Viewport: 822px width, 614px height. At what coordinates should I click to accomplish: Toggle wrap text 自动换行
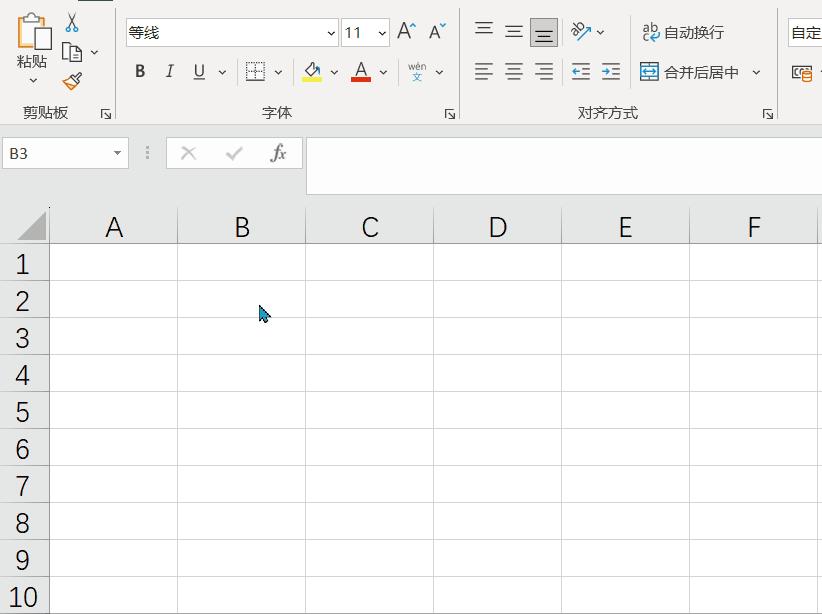683,33
